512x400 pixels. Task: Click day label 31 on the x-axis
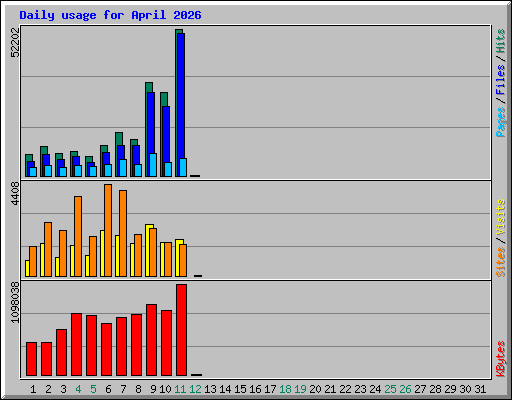click(x=480, y=389)
